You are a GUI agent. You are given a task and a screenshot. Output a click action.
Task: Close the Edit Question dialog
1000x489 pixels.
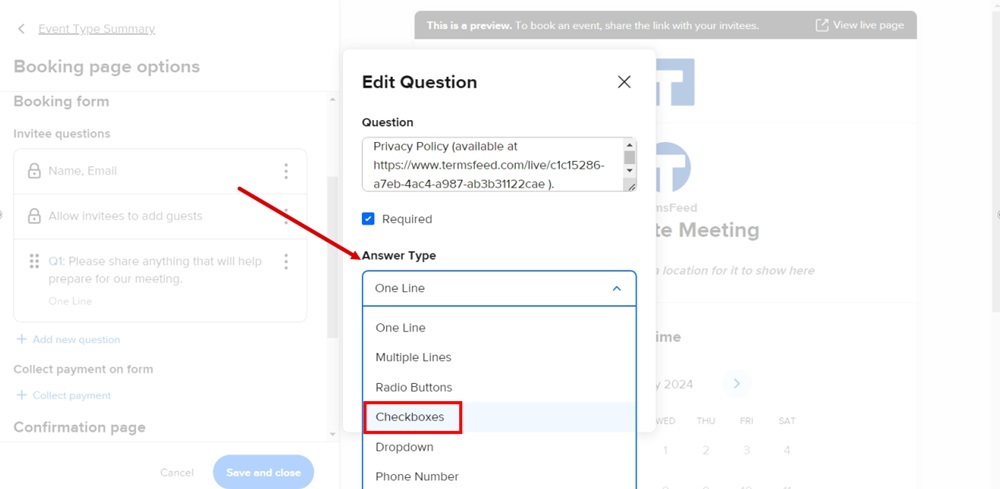click(x=624, y=82)
